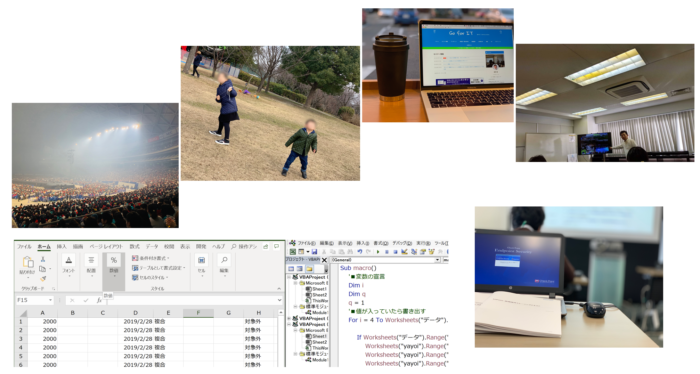Select the Format Painter brush icon

43,278
